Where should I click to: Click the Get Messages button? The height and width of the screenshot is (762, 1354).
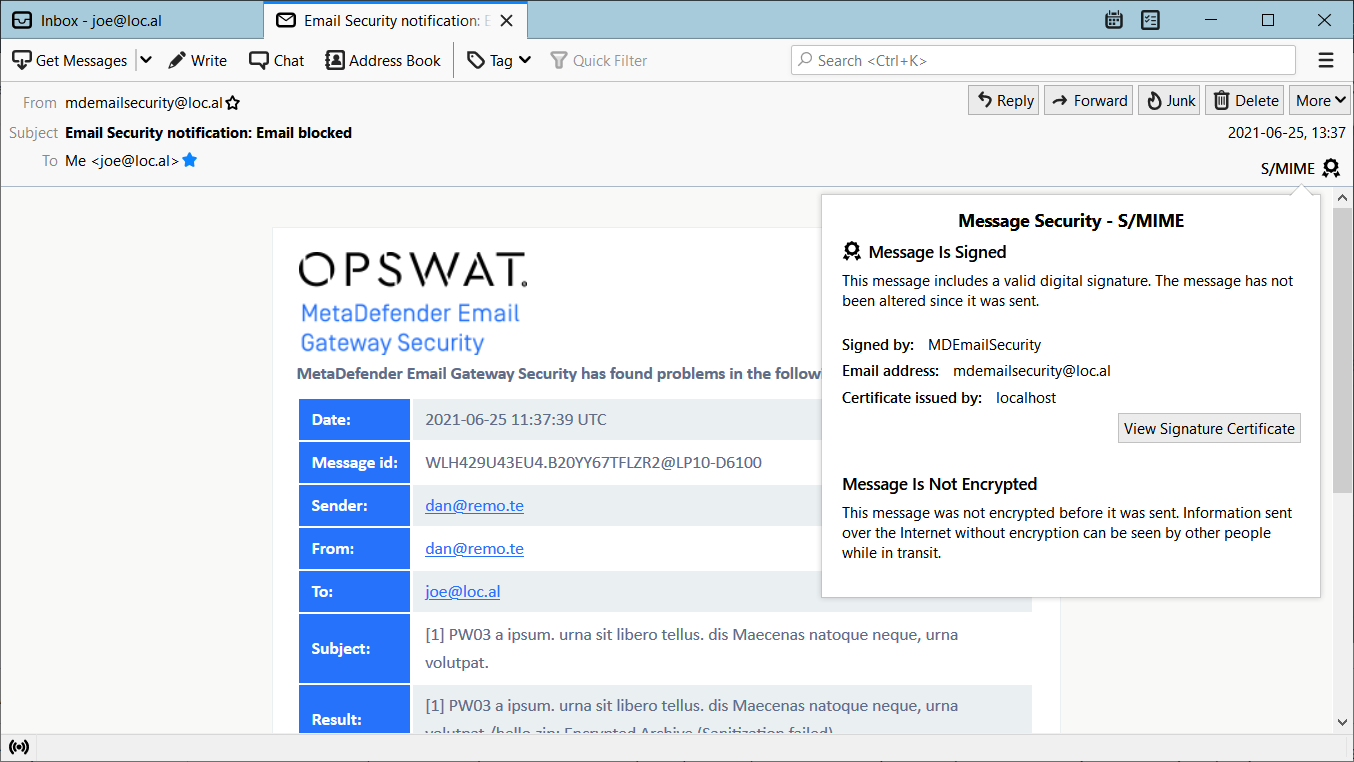(x=69, y=60)
